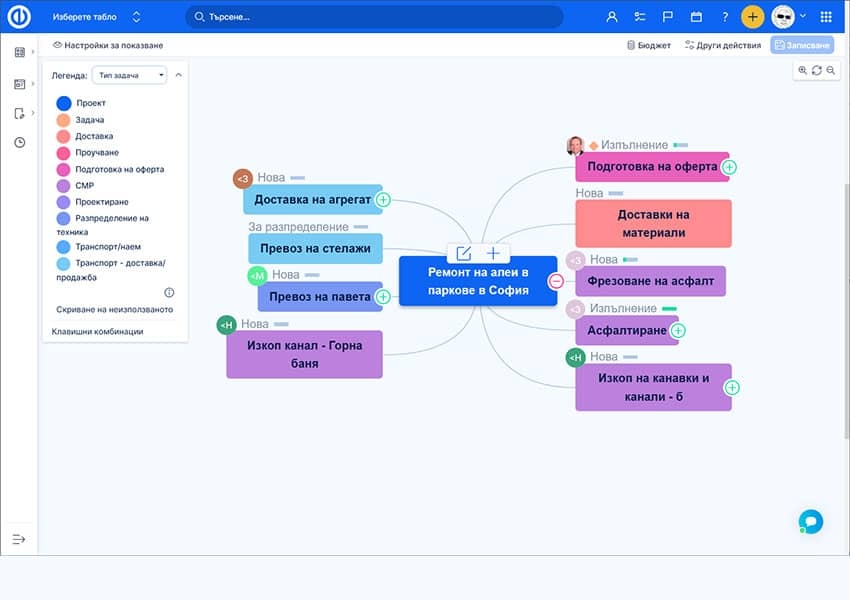Click the purple СМР legend color swatch

click(x=63, y=186)
